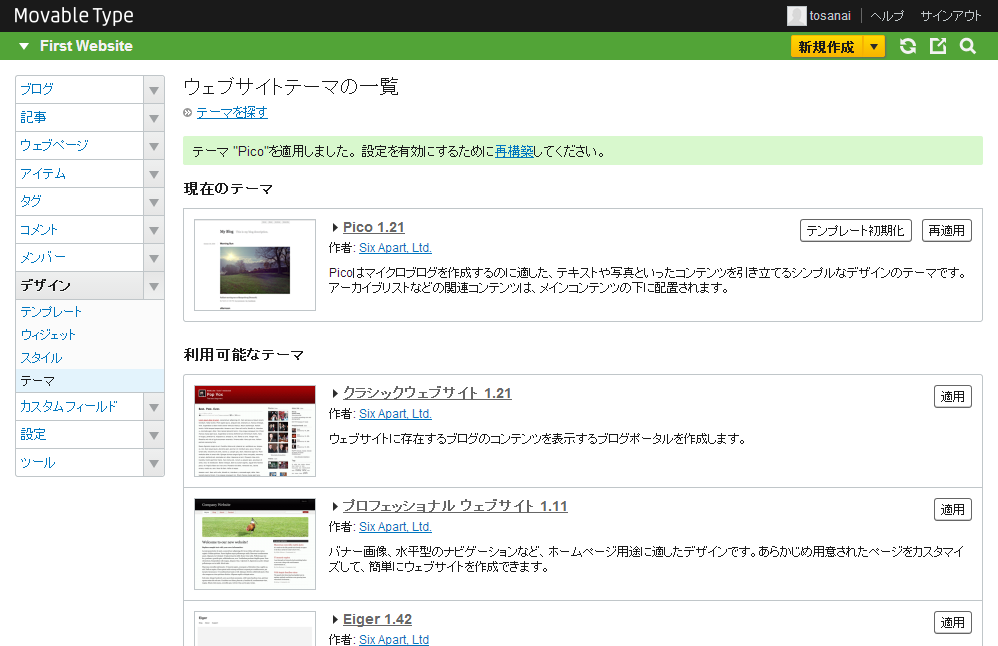This screenshot has width=998, height=646.
Task: Open the dropdown arrow next to 新規作成
Action: [x=874, y=46]
